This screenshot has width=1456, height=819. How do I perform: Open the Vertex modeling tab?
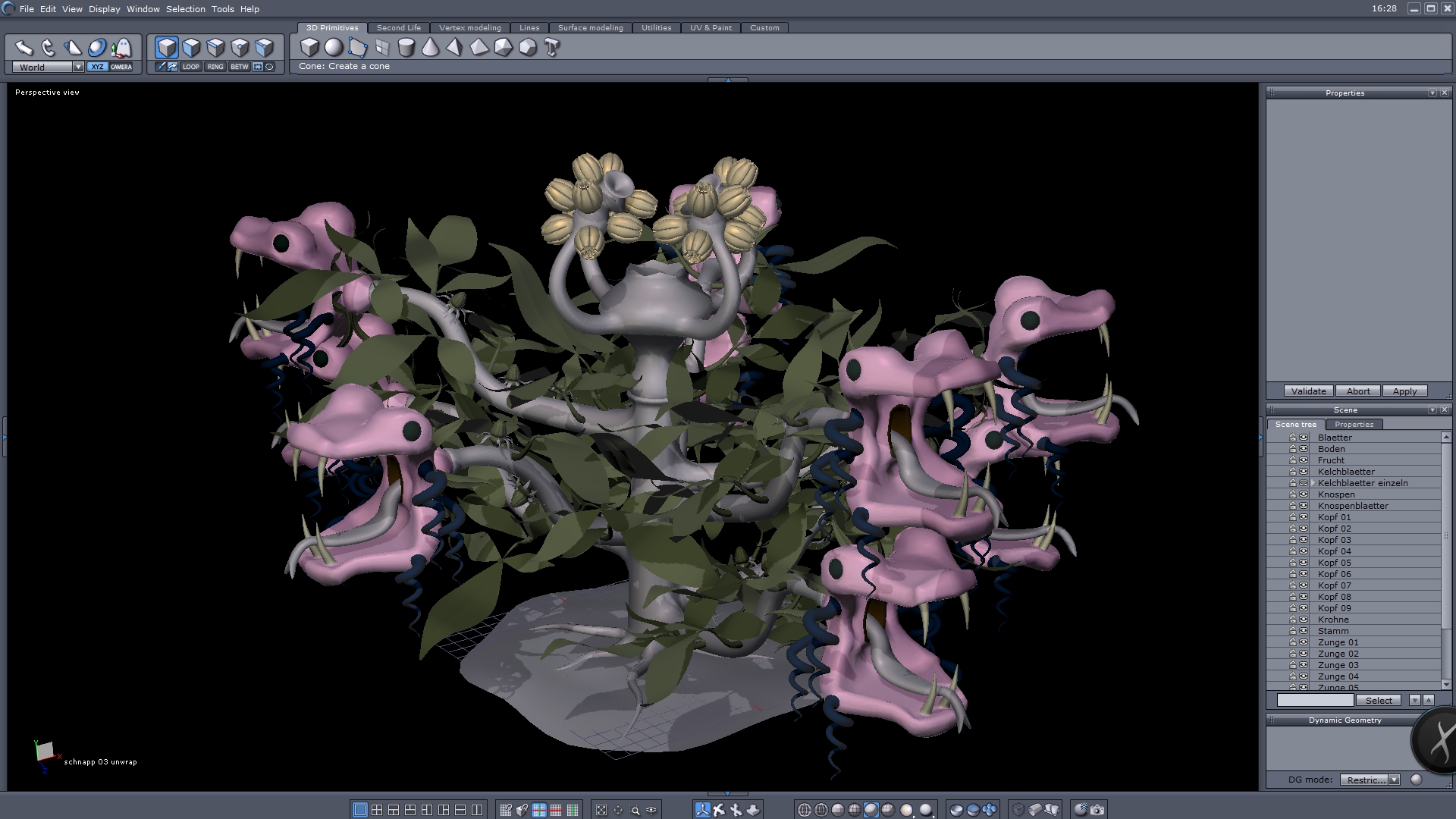[x=469, y=28]
